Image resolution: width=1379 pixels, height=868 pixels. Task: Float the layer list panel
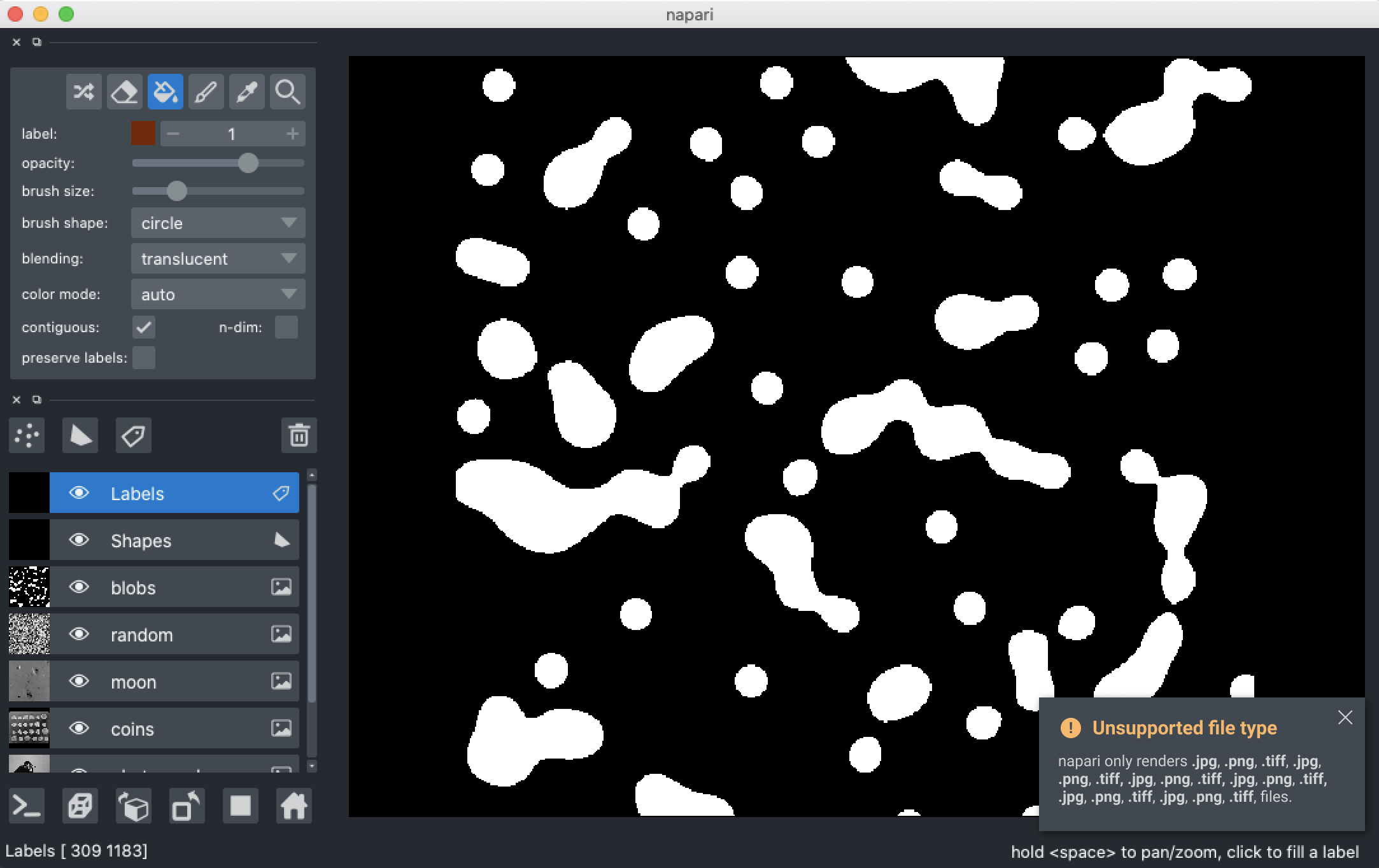pyautogui.click(x=37, y=400)
